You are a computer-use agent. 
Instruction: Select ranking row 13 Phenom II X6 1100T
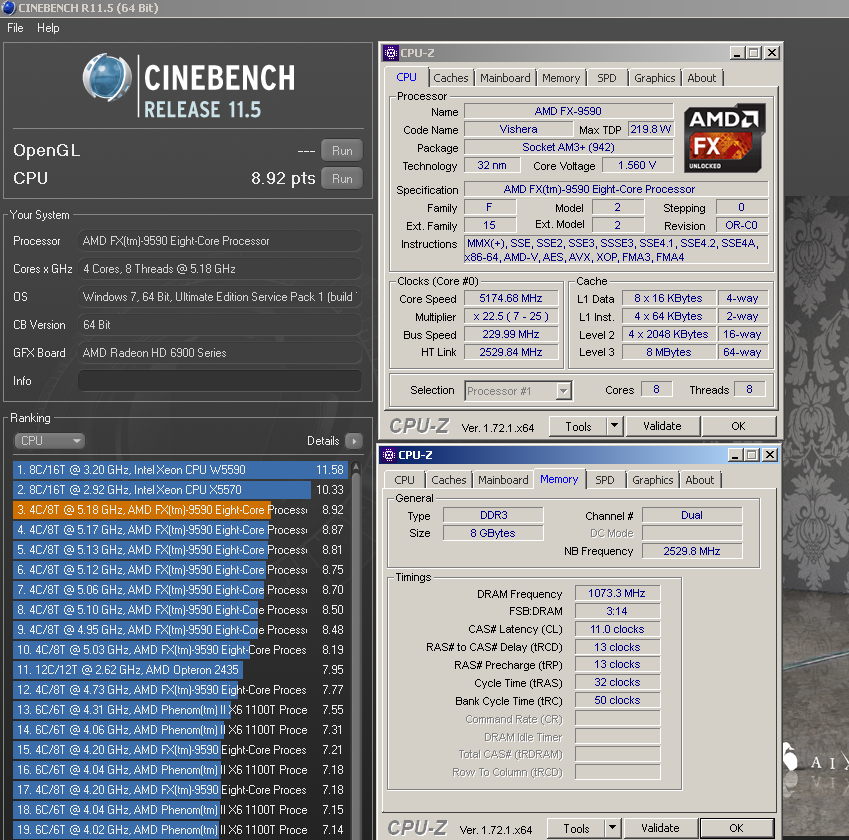coord(180,710)
